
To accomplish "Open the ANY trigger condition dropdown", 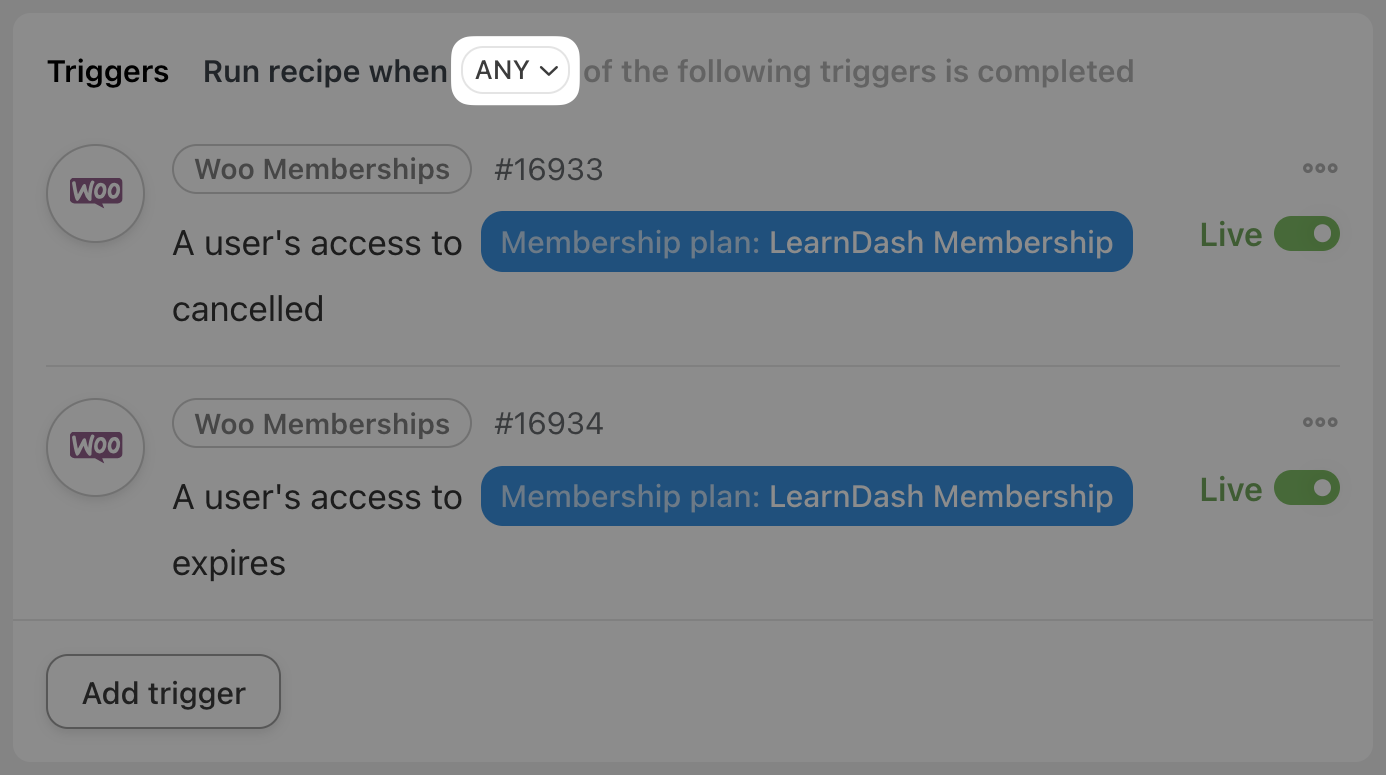I will pyautogui.click(x=516, y=71).
